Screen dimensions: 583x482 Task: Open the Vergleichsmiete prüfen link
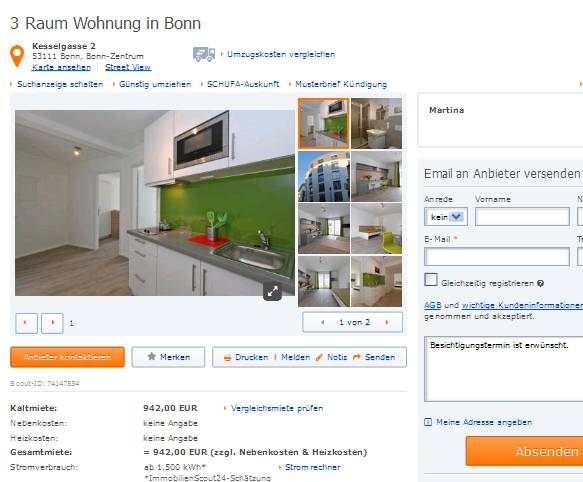pyautogui.click(x=277, y=408)
